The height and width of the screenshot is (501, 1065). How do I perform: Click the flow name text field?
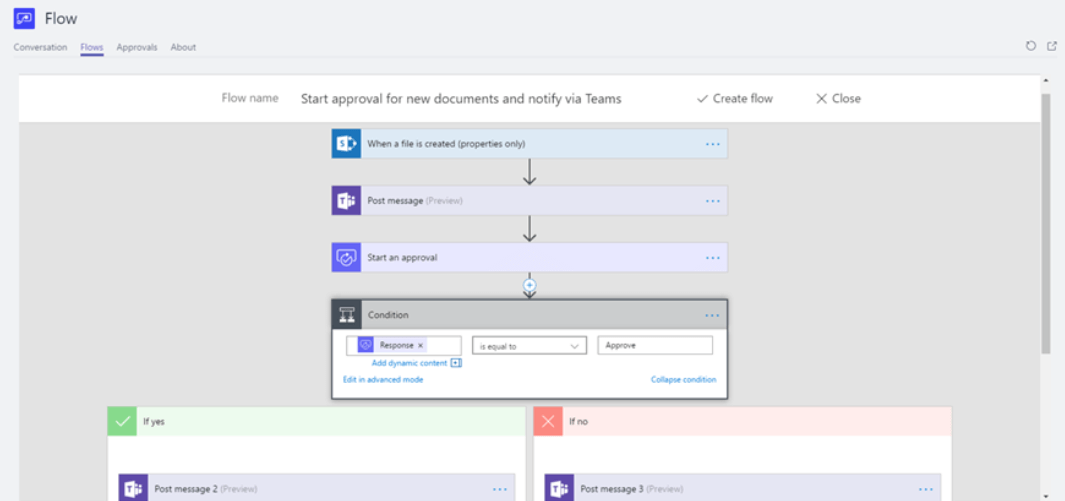coord(461,99)
